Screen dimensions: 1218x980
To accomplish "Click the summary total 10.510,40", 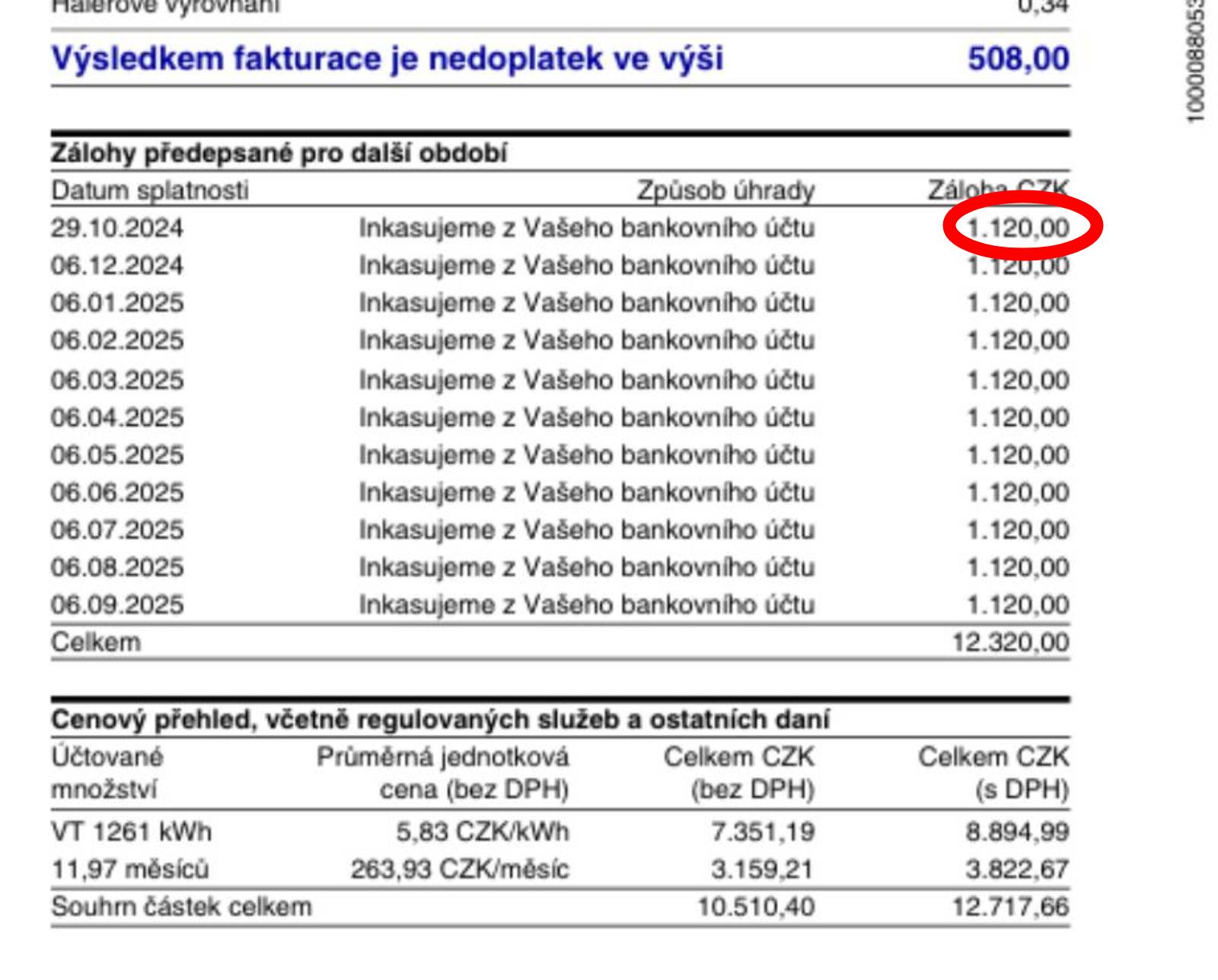I will point(757,907).
